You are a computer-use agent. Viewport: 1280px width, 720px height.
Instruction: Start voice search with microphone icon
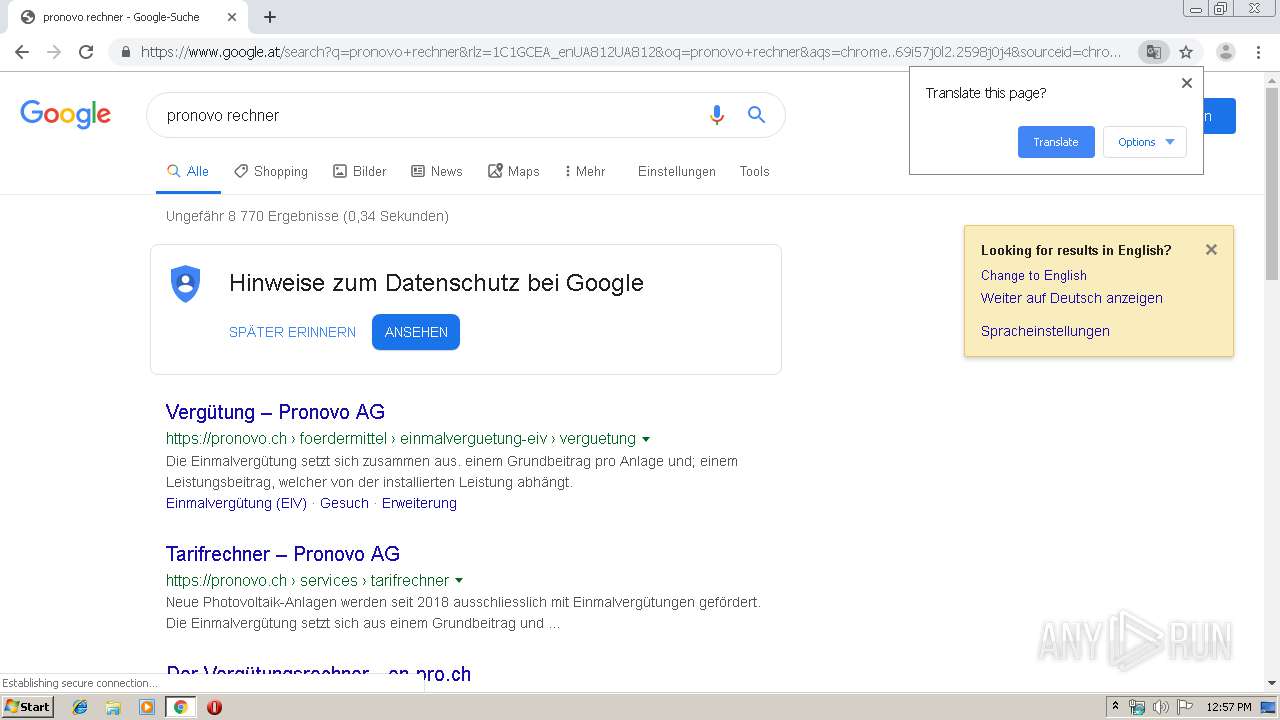[716, 115]
